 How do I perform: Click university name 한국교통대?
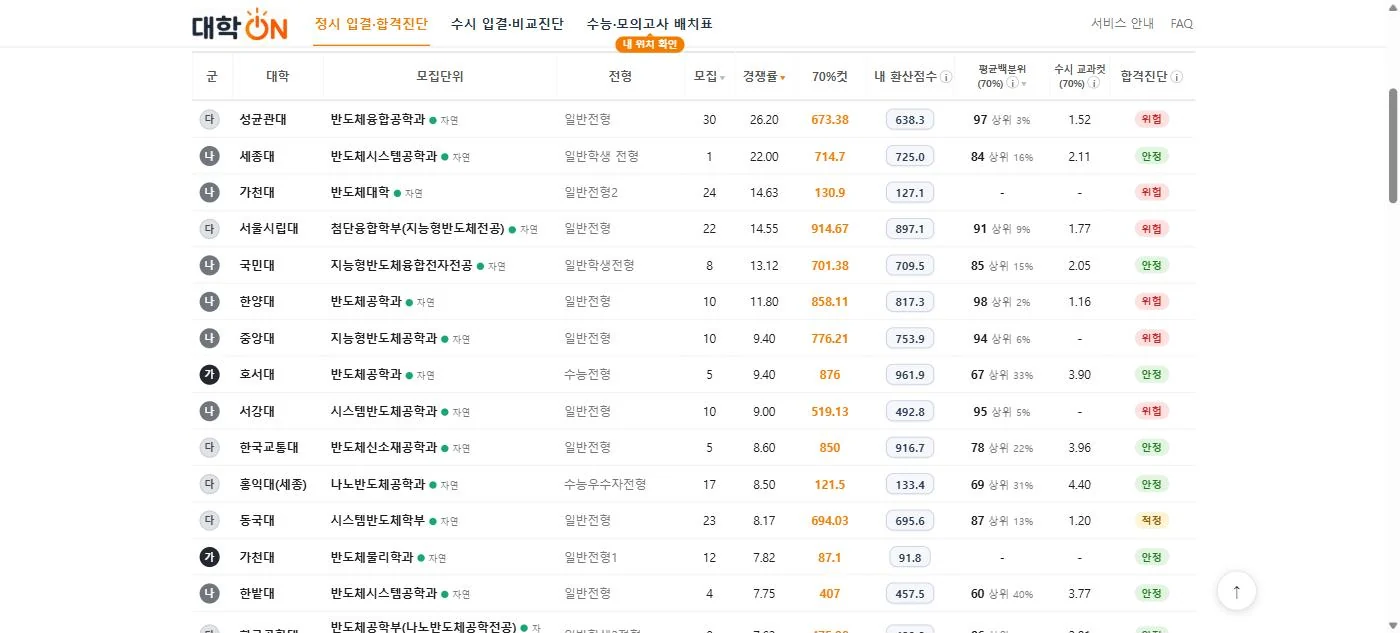tap(269, 447)
